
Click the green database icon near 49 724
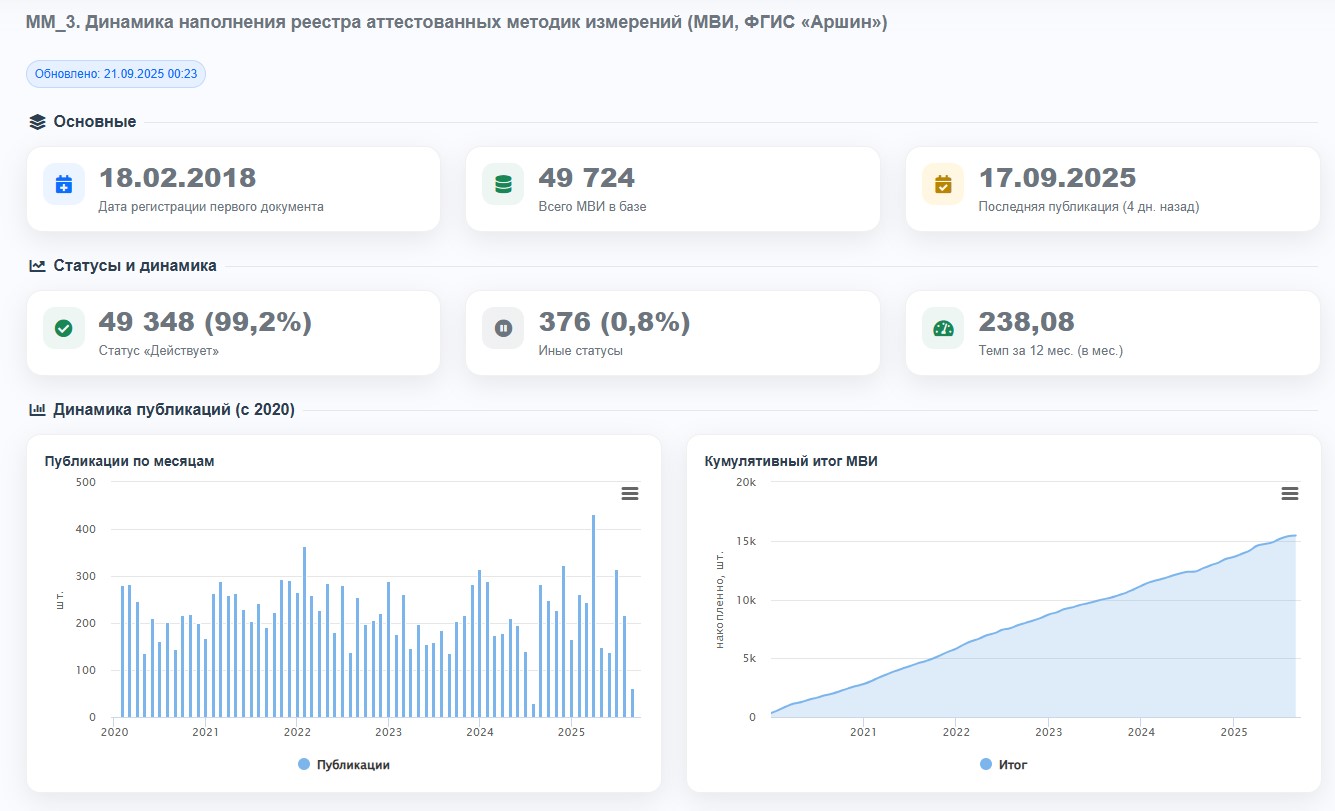[x=503, y=184]
